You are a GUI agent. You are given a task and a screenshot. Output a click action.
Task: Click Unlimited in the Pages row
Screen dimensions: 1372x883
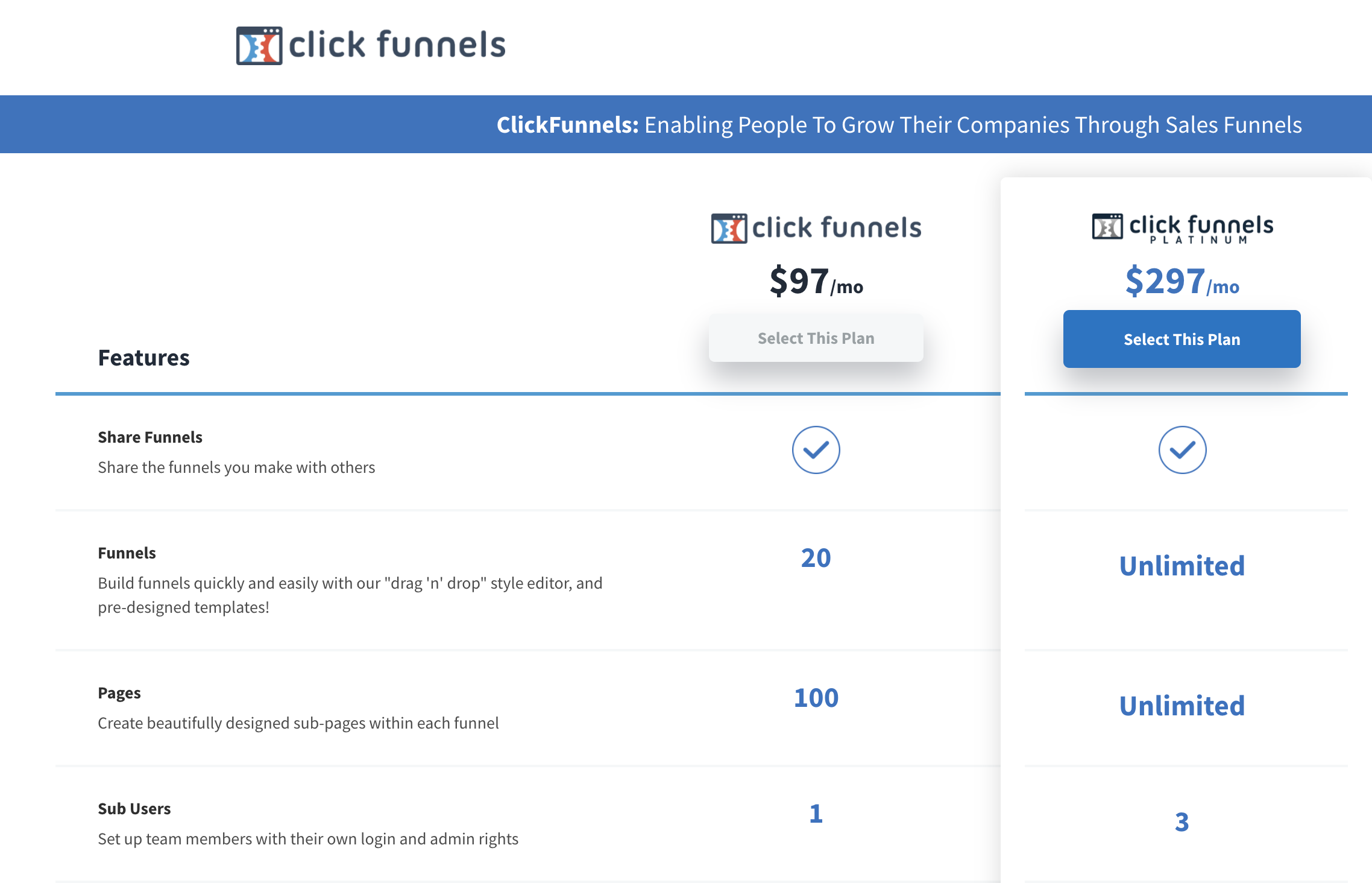pos(1182,706)
